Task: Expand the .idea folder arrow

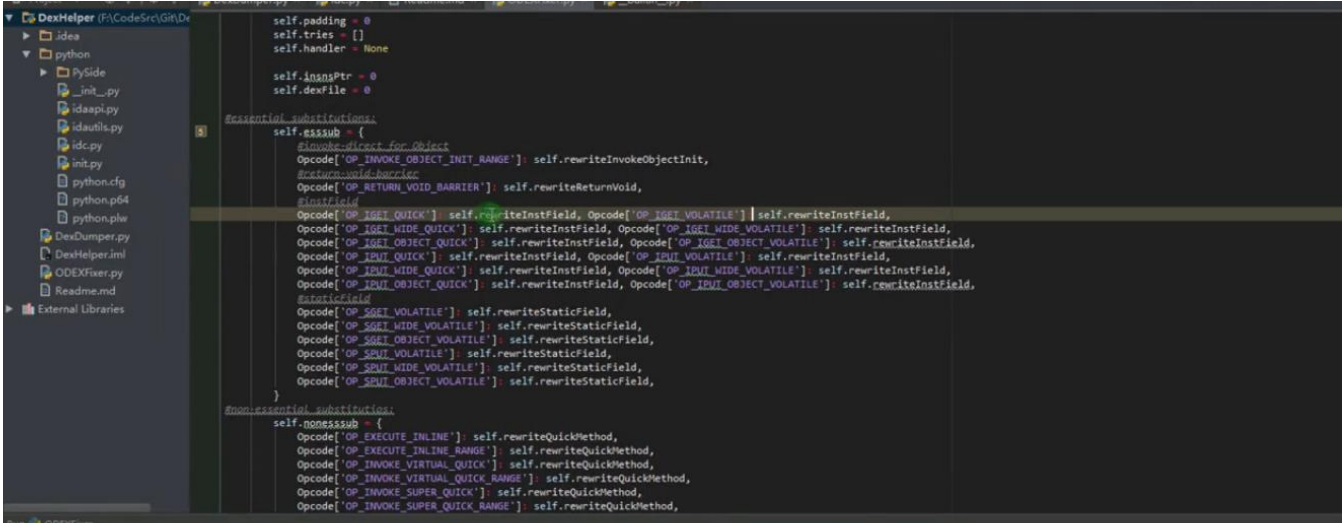Action: 27,37
